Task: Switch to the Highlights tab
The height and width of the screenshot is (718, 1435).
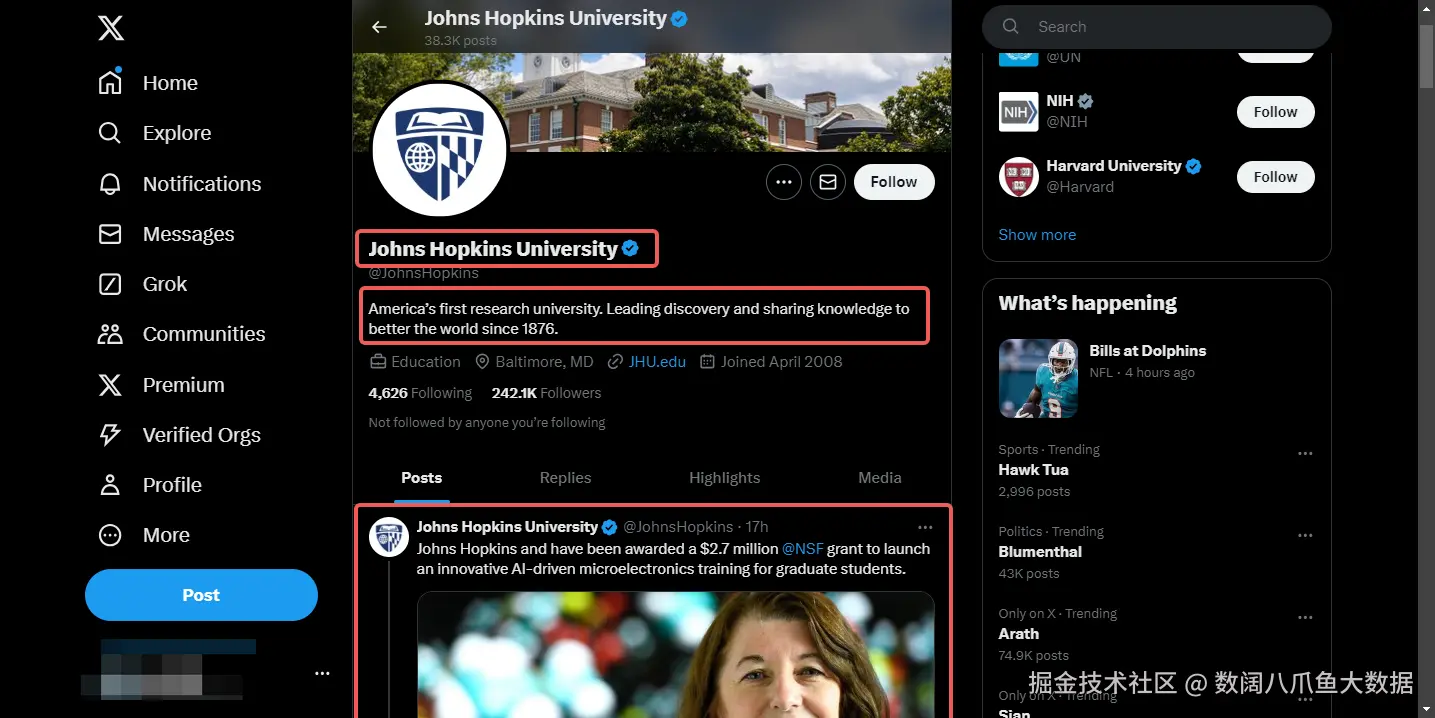Action: click(x=725, y=478)
